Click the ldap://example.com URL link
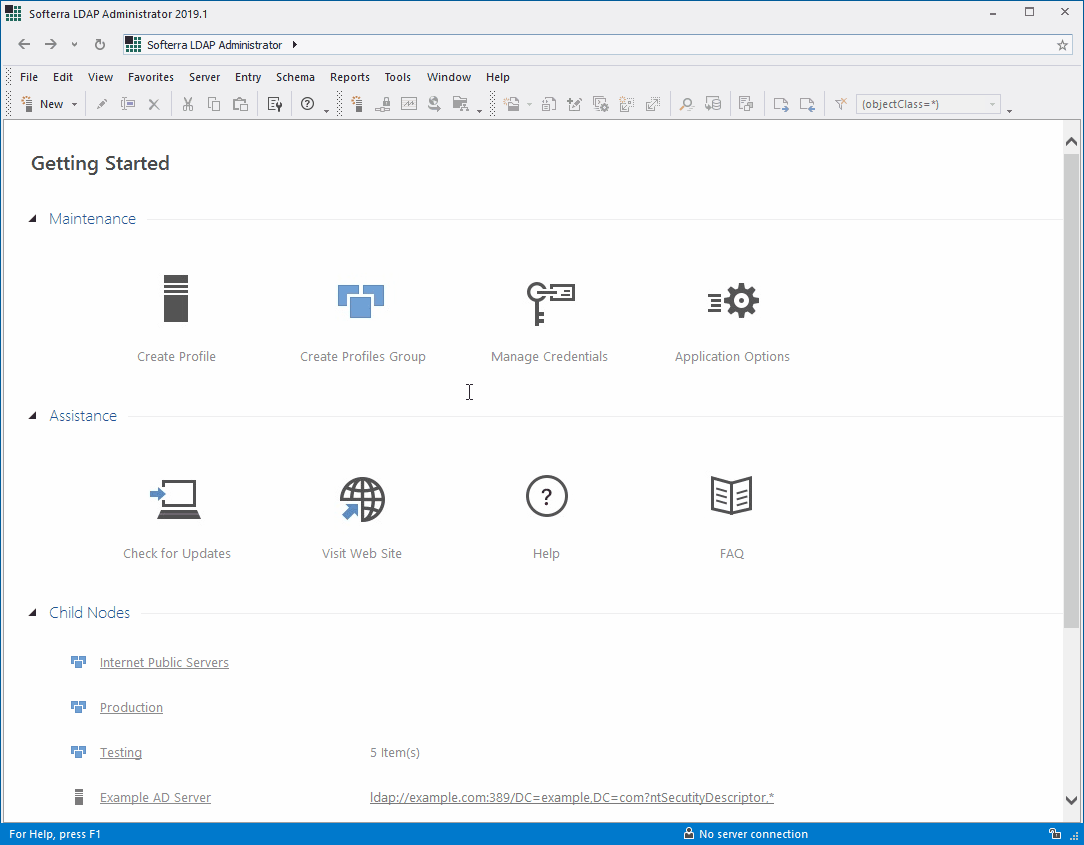This screenshot has width=1084, height=845. coord(572,797)
